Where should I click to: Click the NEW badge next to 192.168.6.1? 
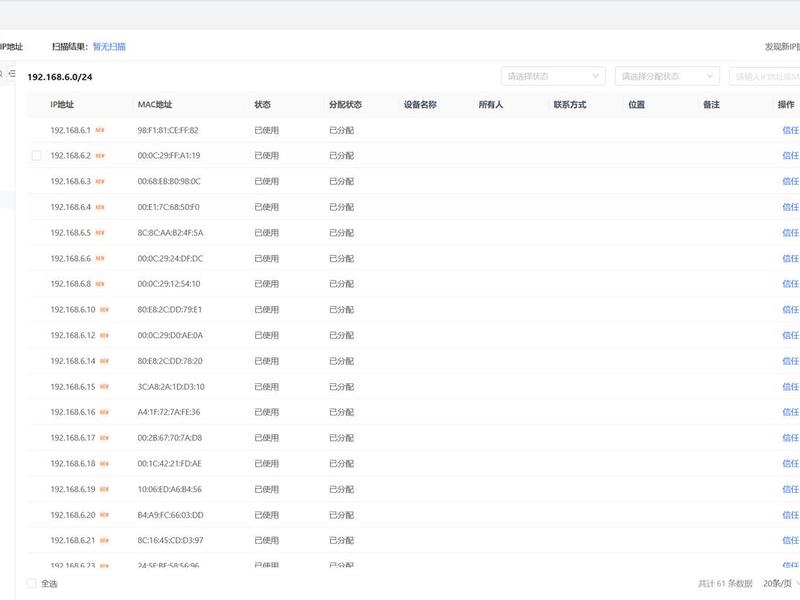point(100,130)
